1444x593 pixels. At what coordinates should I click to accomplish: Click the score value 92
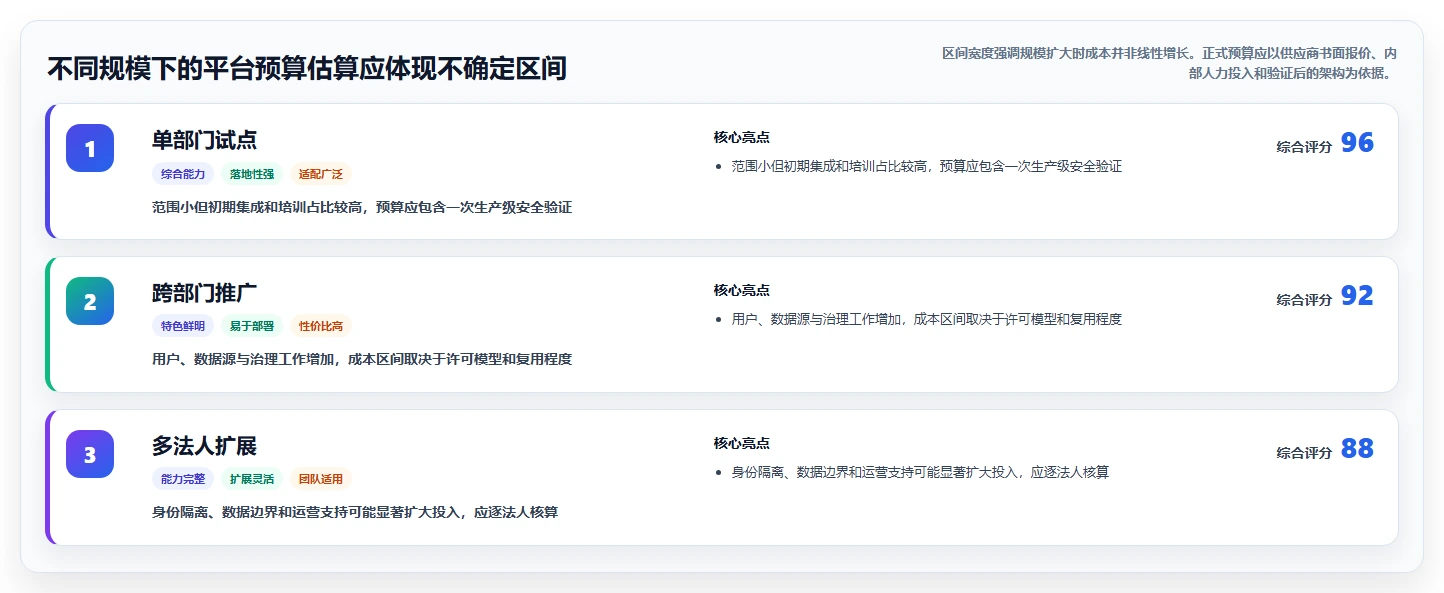coord(1357,296)
